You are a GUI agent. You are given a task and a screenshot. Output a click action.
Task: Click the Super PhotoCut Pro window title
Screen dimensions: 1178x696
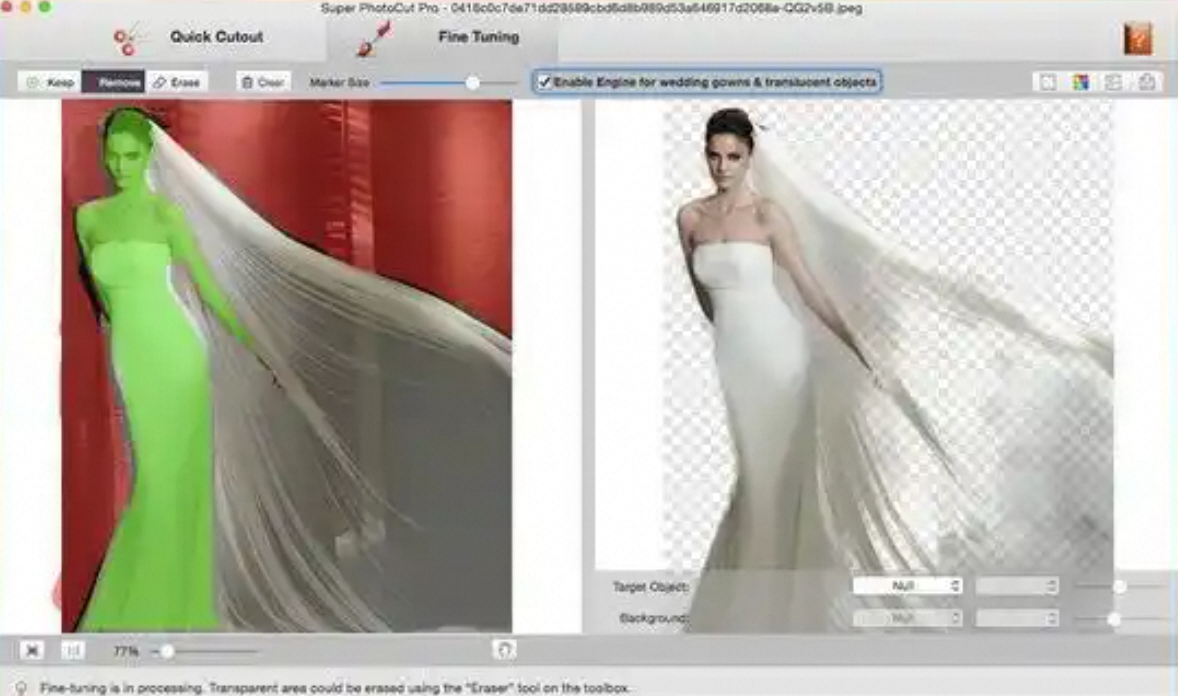click(591, 8)
